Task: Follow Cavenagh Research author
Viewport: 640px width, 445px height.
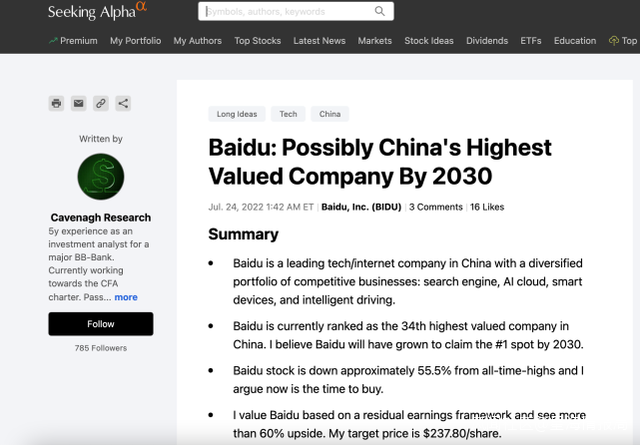Action: (x=101, y=324)
